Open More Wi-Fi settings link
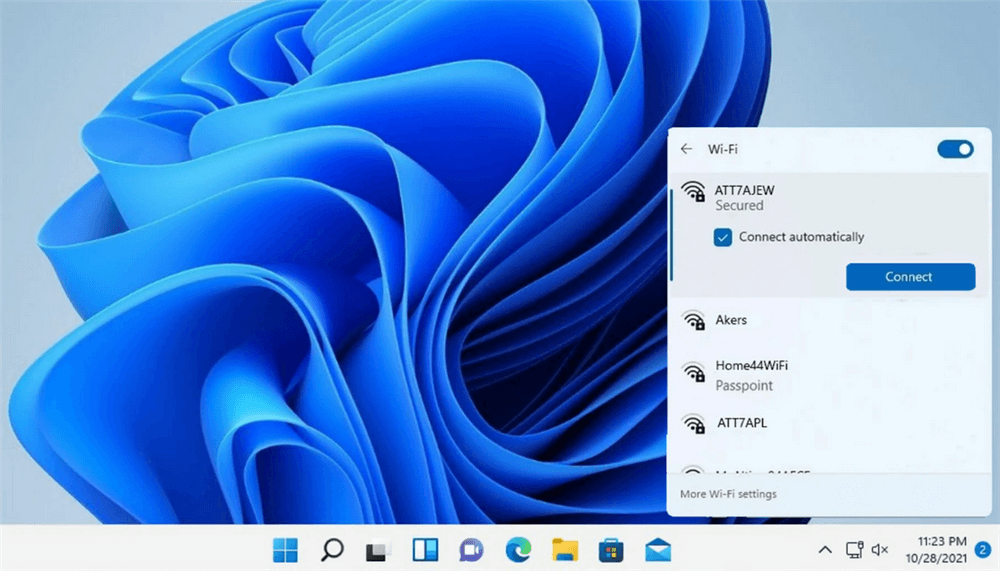Viewport: 1000px width, 571px height. [x=728, y=494]
